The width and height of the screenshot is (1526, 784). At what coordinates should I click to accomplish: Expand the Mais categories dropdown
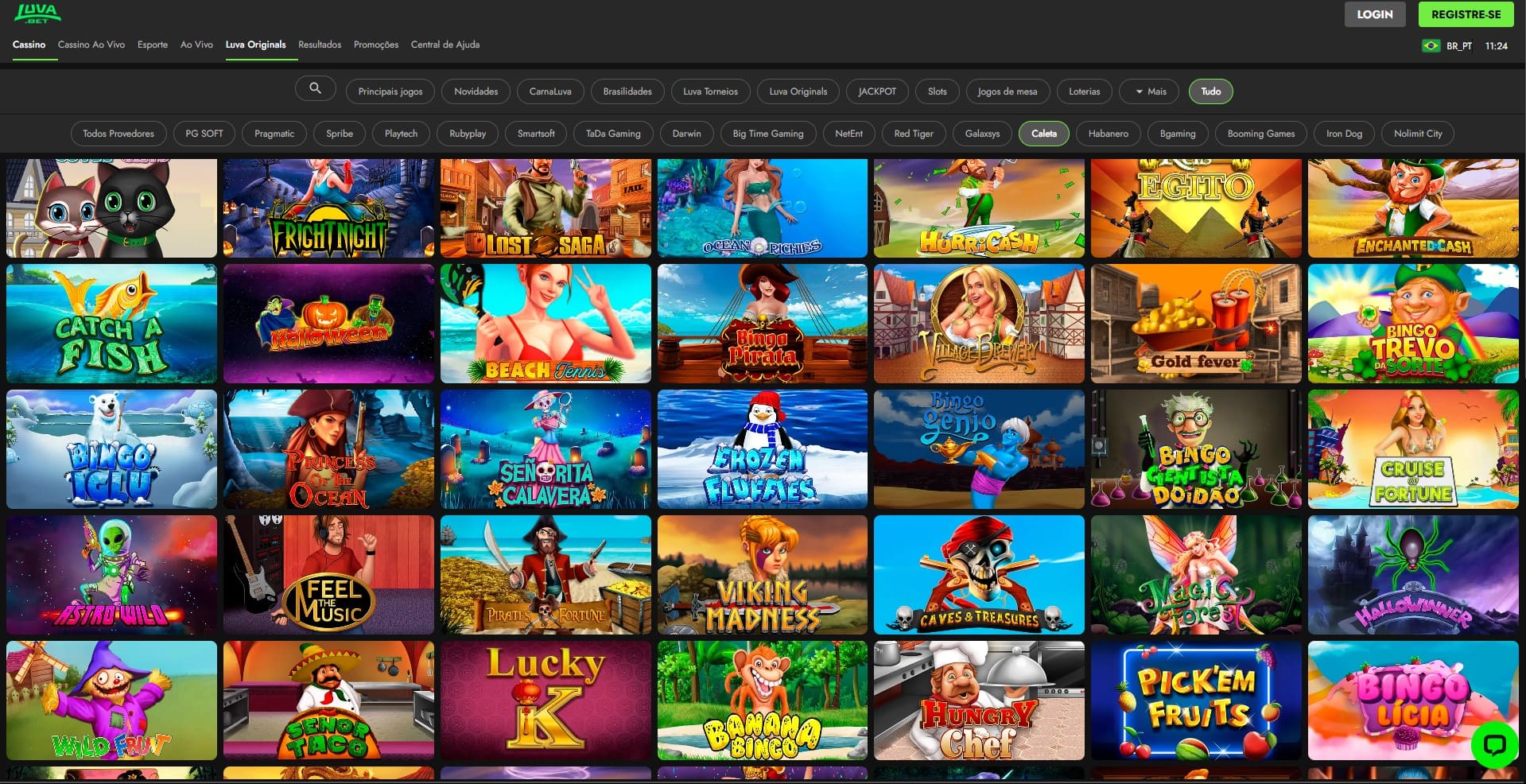coord(1150,91)
